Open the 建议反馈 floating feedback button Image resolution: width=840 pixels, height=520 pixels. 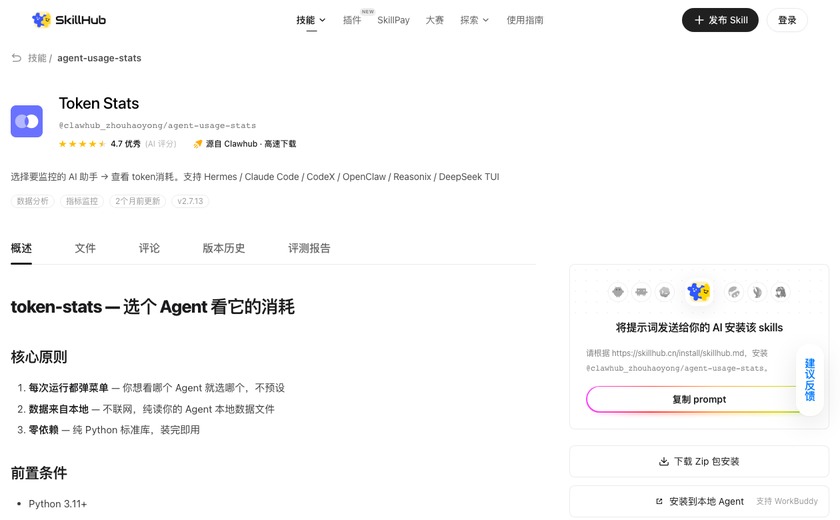tap(809, 380)
